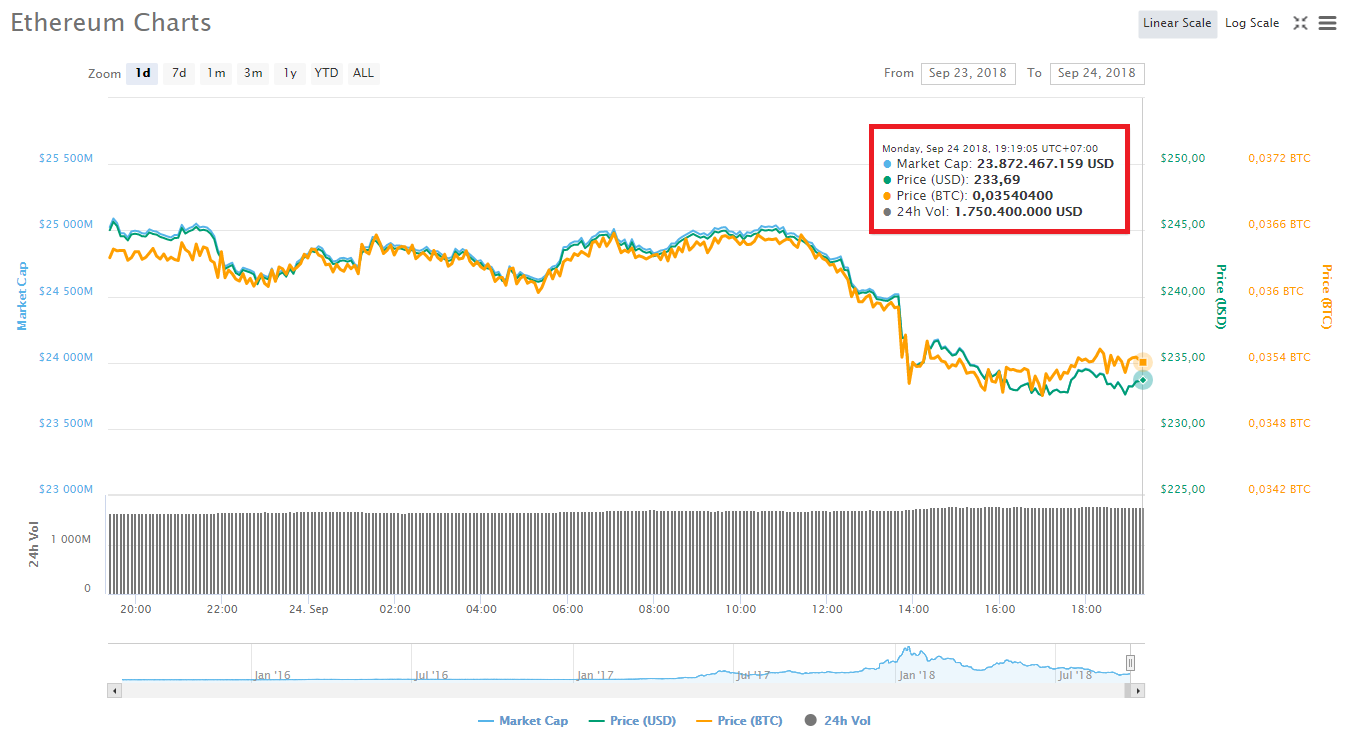Click the 14:00 time axis label

(913, 609)
